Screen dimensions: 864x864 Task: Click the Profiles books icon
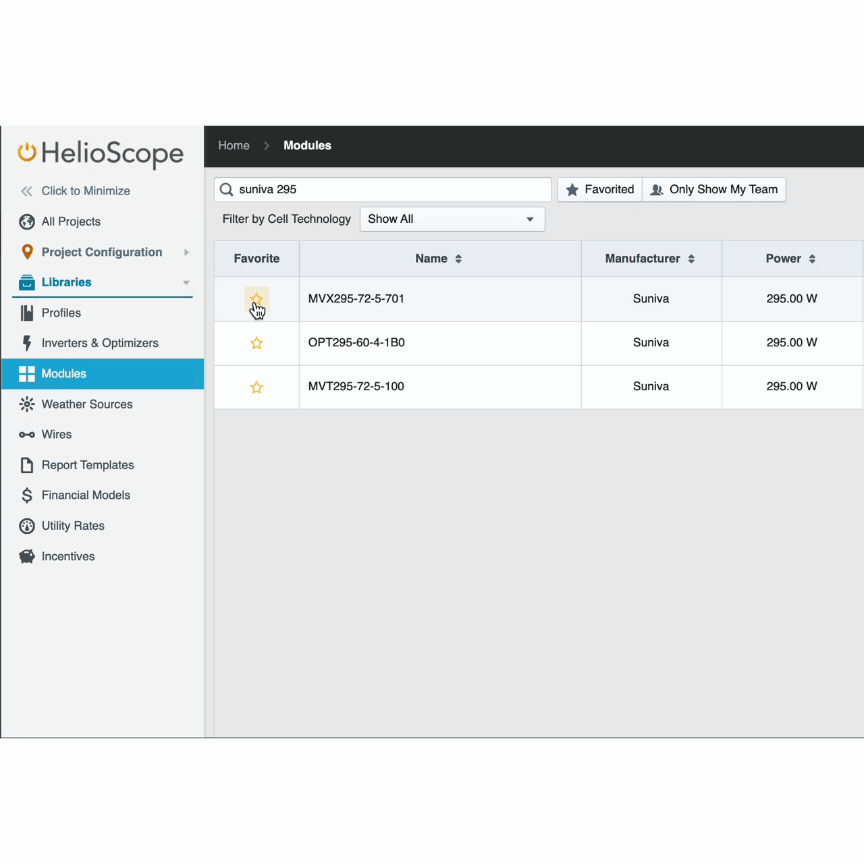coord(26,313)
